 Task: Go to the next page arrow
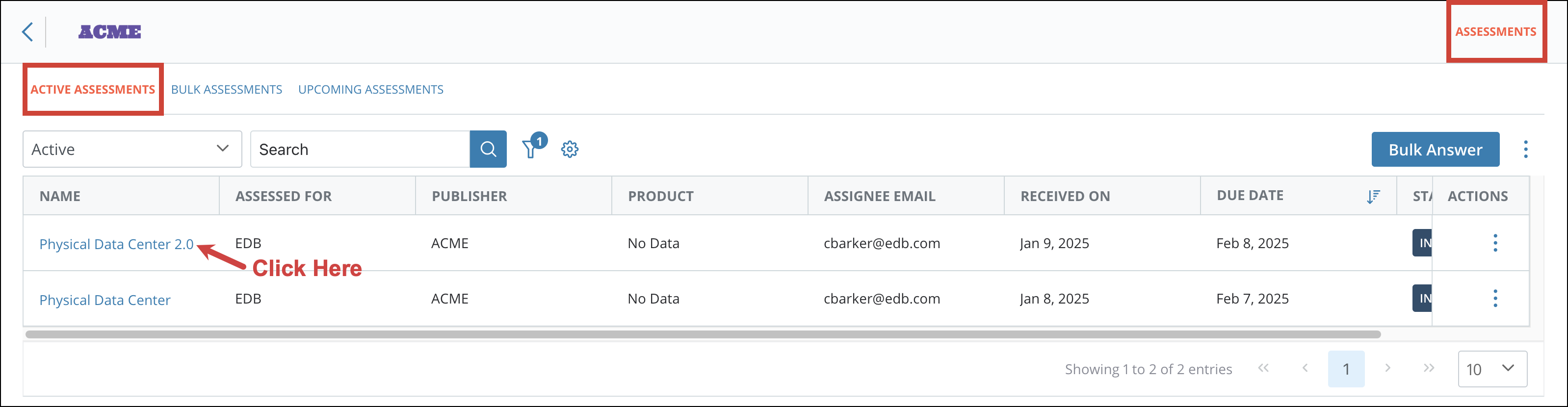(1387, 368)
